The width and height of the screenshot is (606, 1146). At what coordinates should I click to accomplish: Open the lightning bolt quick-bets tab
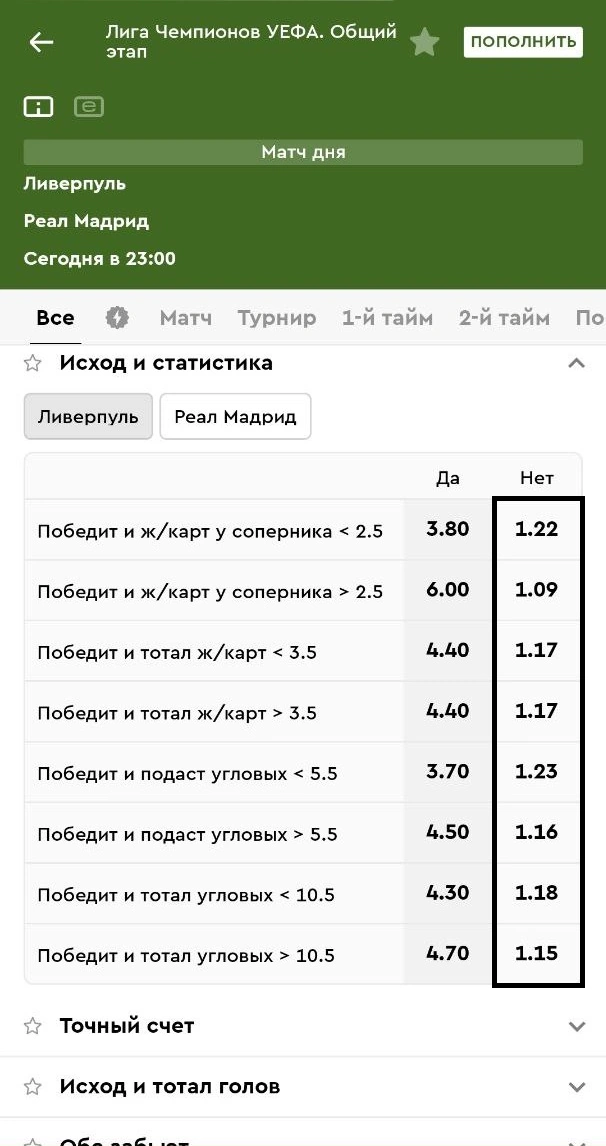(x=117, y=318)
